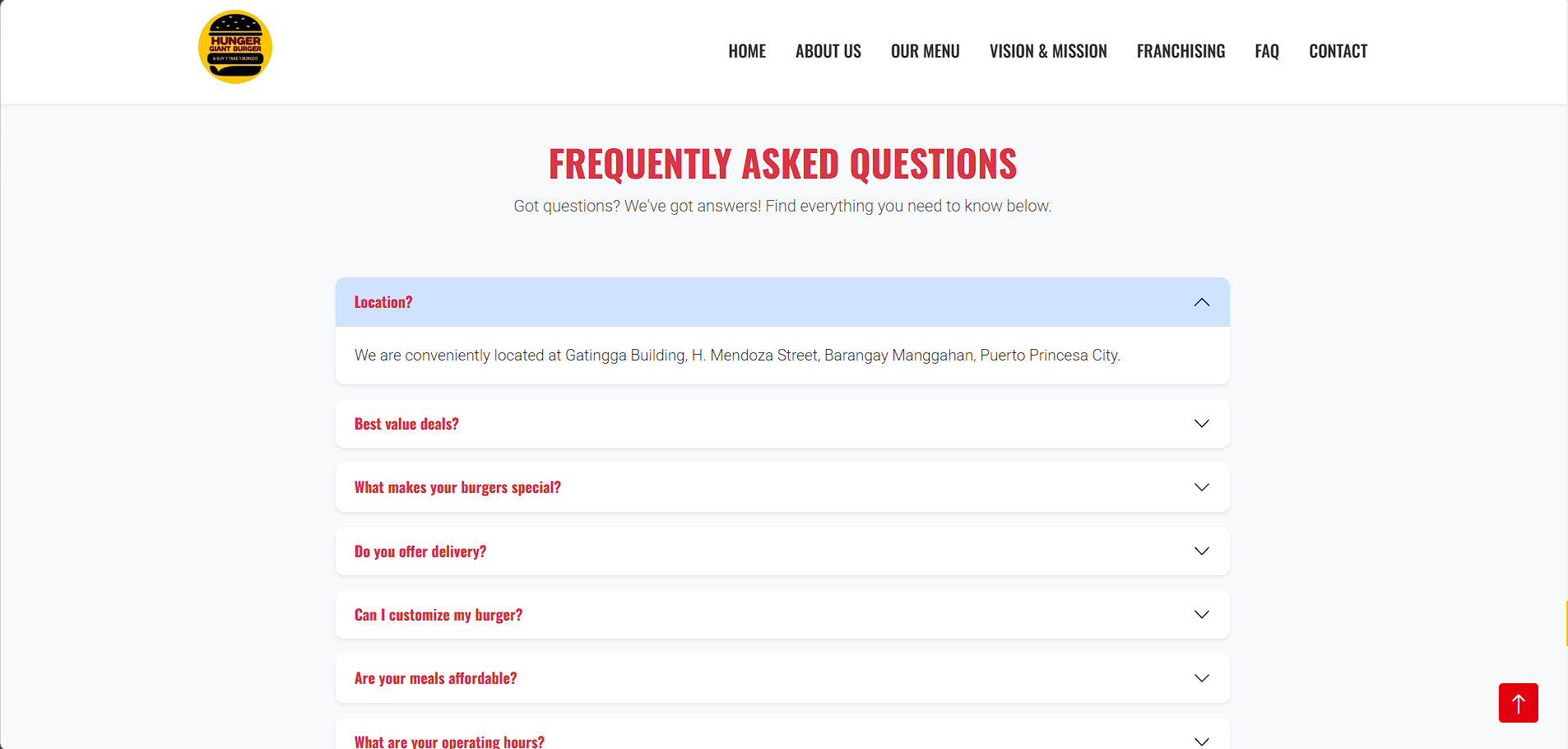Viewport: 1568px width, 749px height.
Task: Expand What makes your burgers special
Action: 1201,486
